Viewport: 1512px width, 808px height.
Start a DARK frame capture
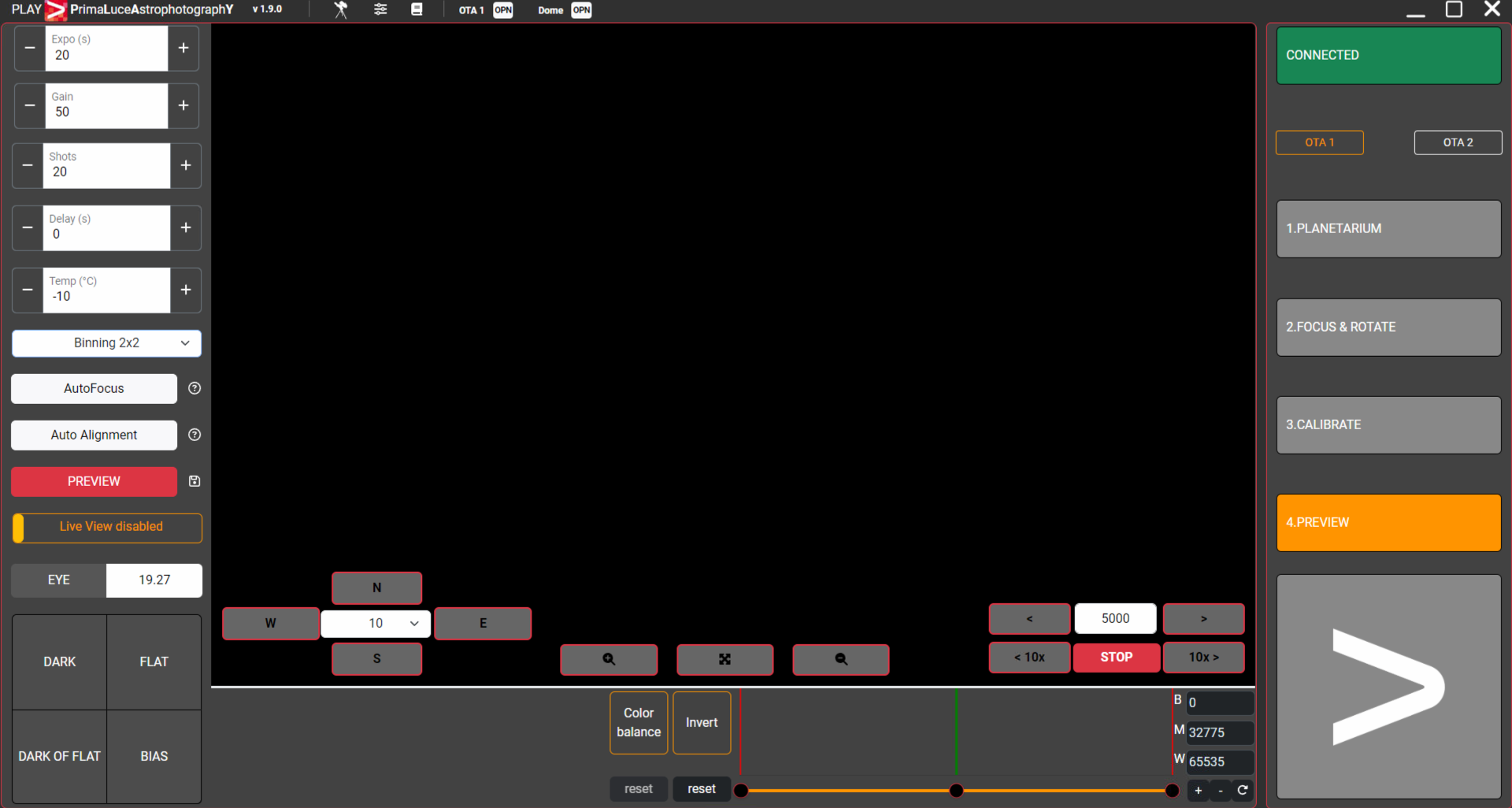click(x=59, y=662)
